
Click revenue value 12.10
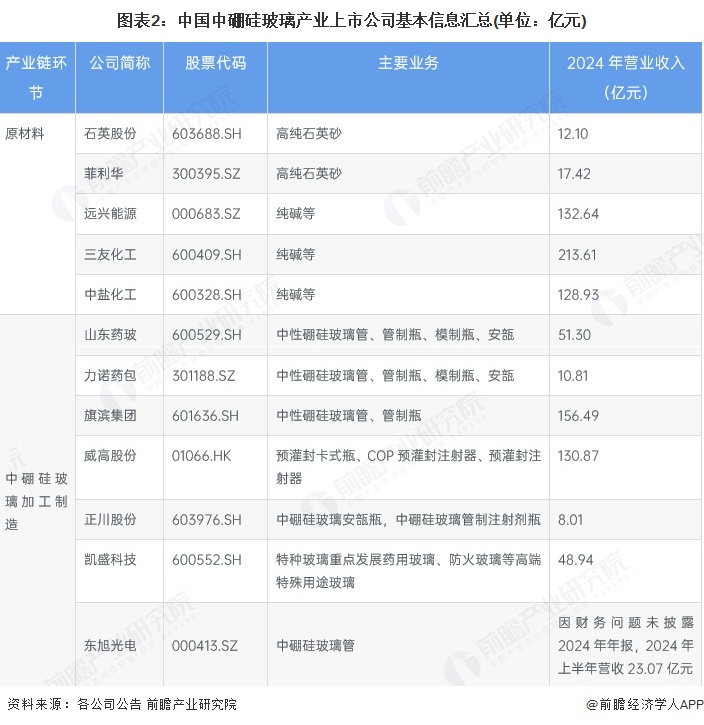(x=573, y=134)
